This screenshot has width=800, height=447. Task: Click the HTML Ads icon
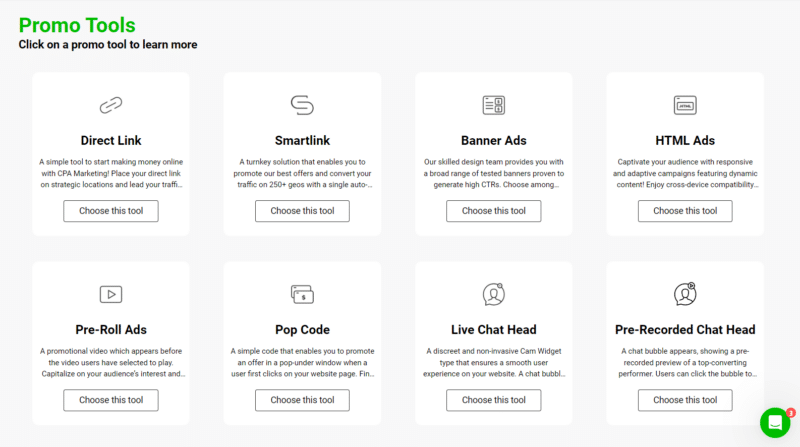click(685, 104)
